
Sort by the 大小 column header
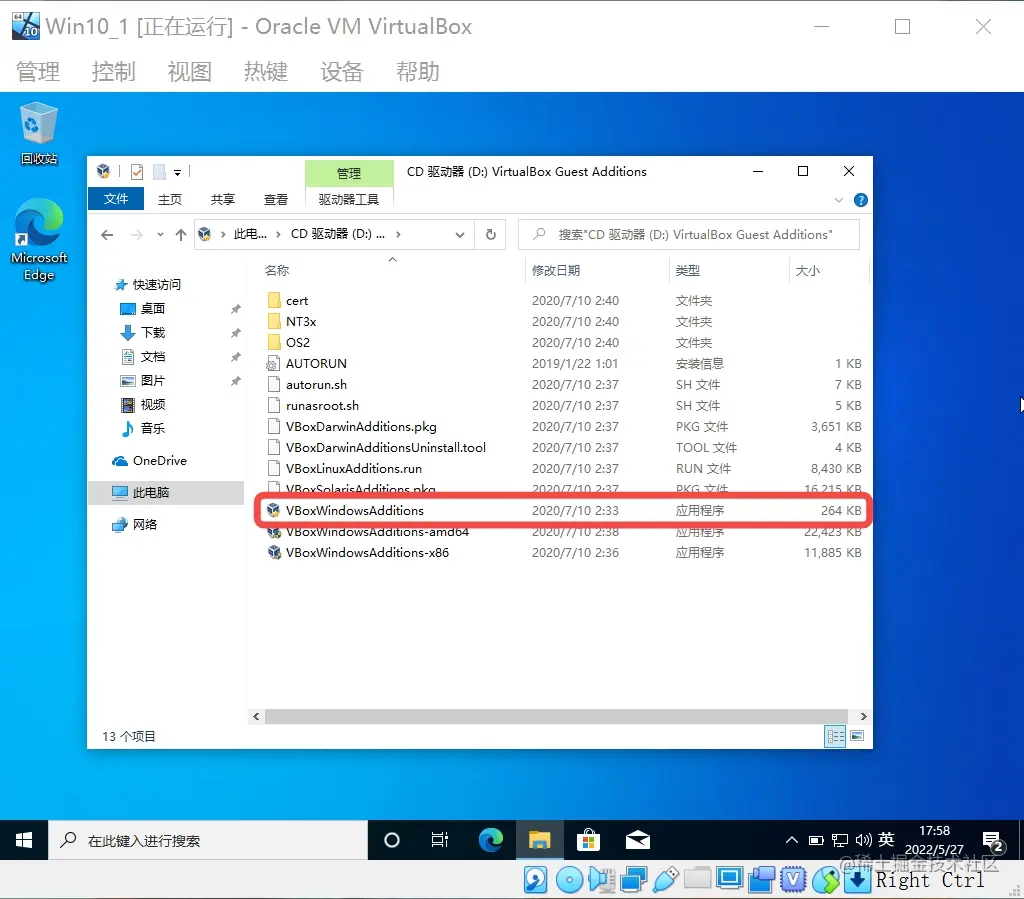[829, 270]
